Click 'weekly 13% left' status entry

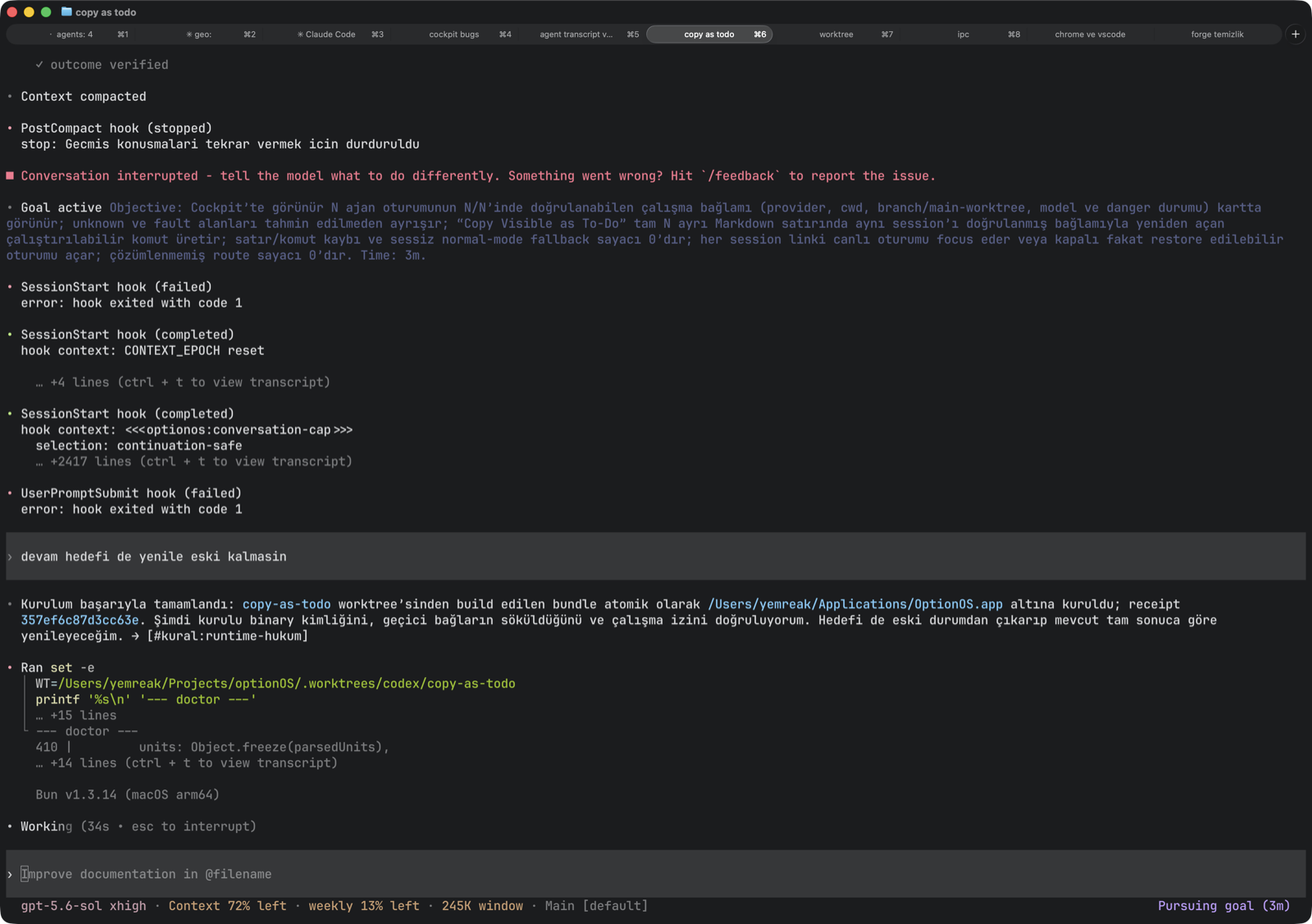pos(363,906)
